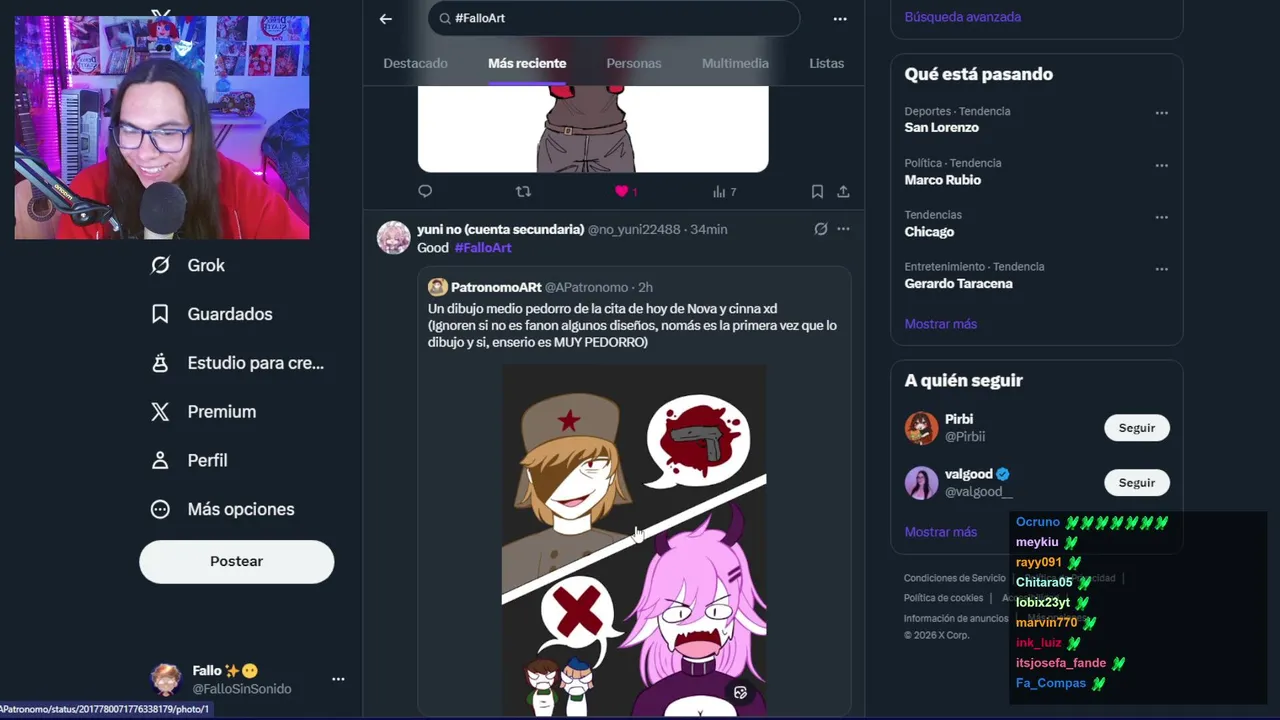Open search options three-dot menu
The width and height of the screenshot is (1280, 720).
[x=840, y=19]
